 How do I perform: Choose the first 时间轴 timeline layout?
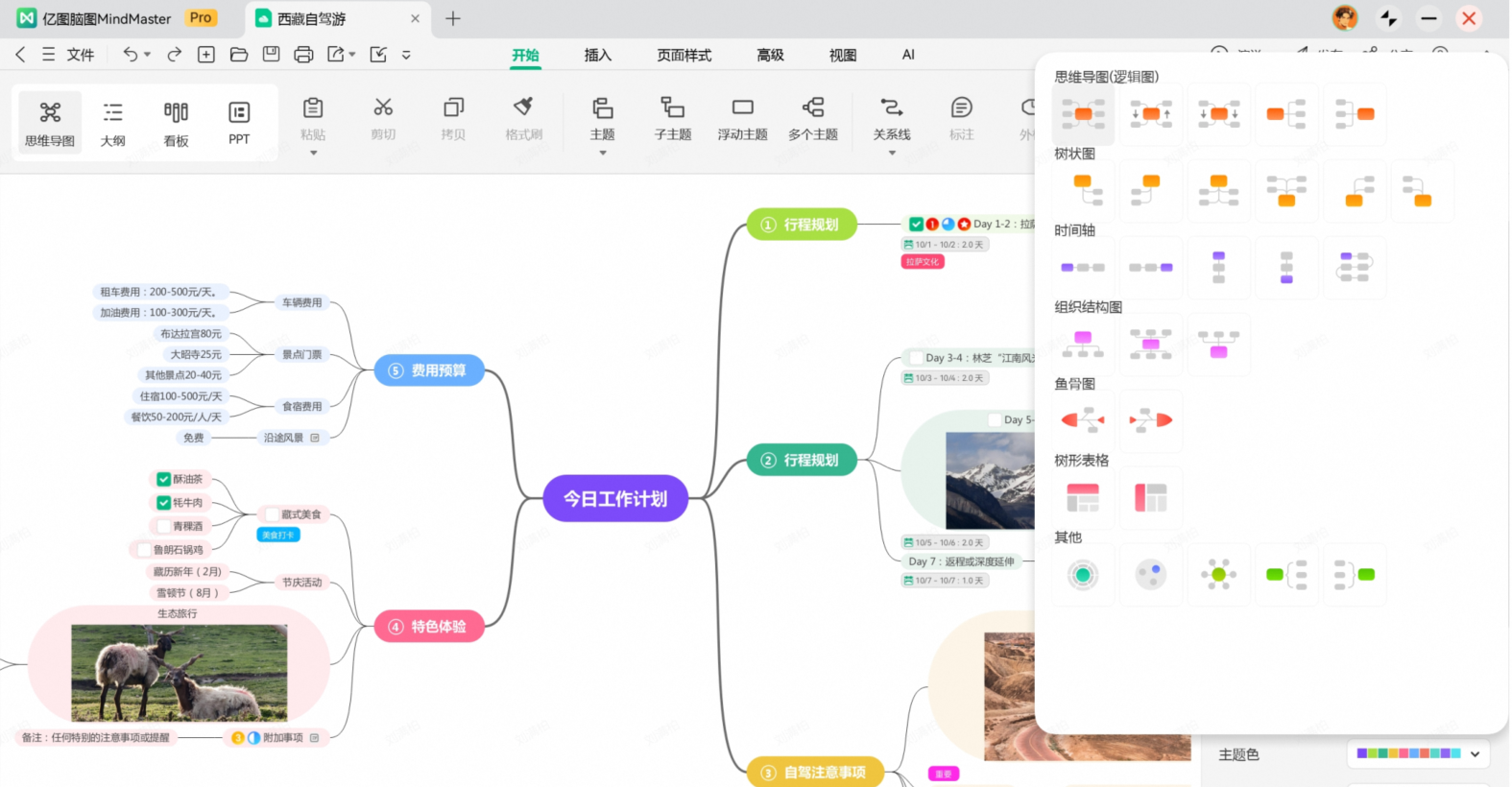[1083, 267]
